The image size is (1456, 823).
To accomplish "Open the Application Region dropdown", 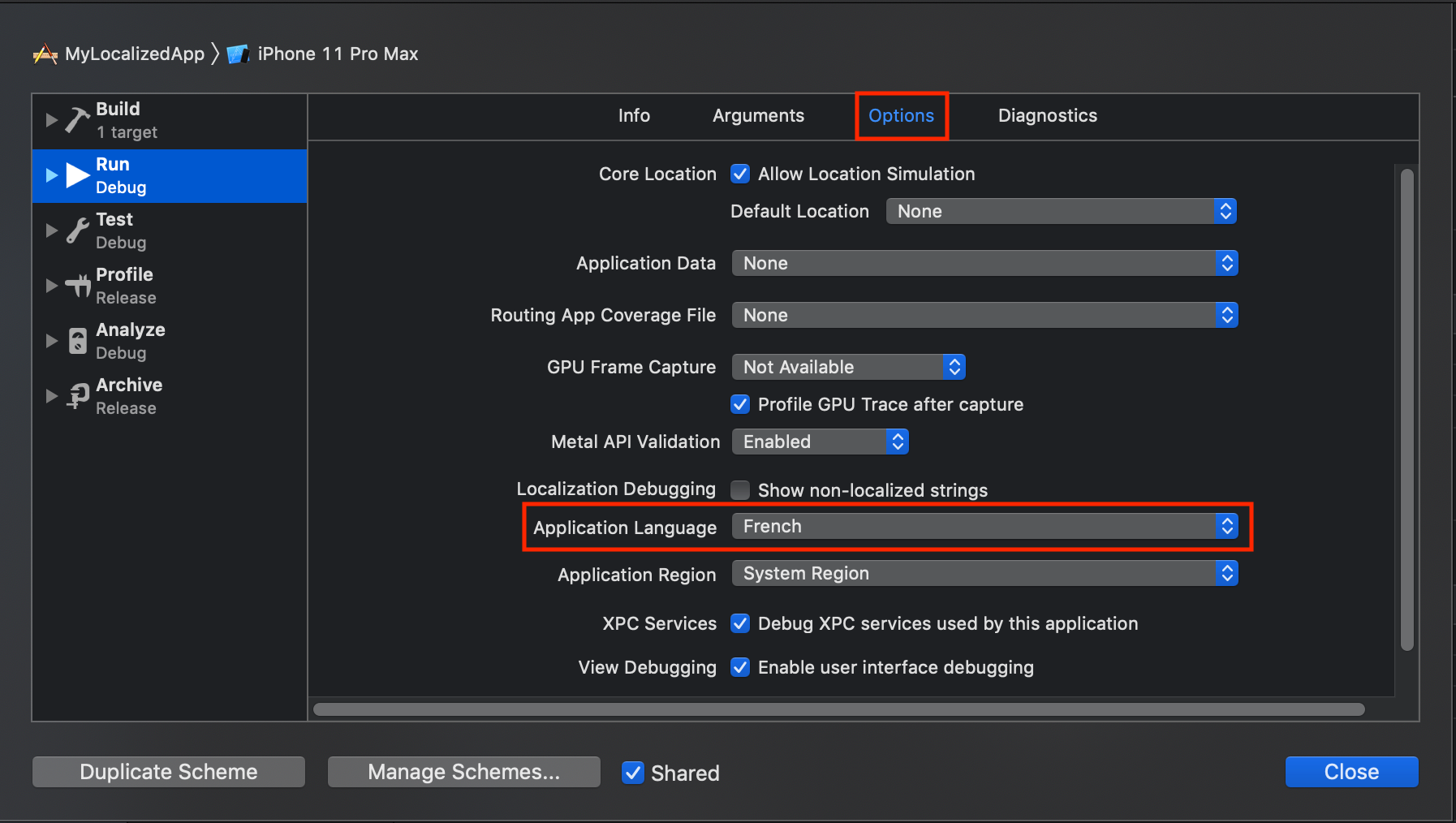I will click(984, 574).
